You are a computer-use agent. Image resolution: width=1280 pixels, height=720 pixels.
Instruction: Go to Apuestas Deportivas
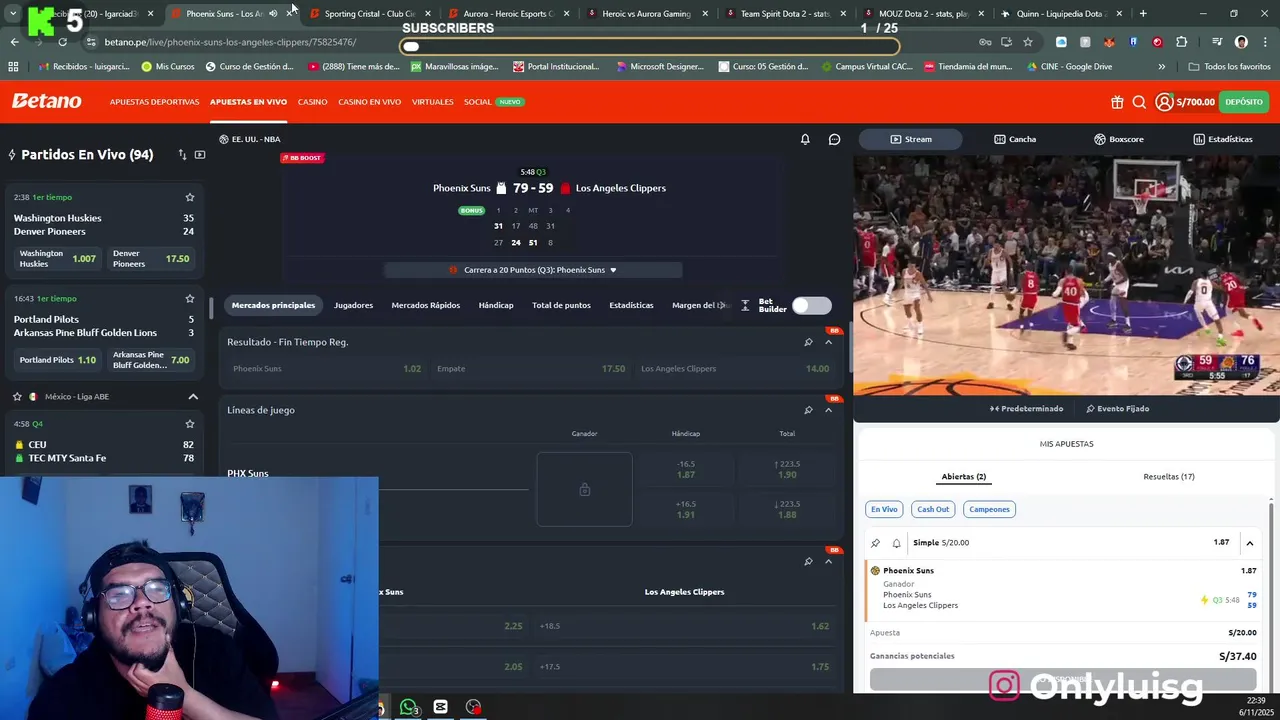tap(154, 102)
